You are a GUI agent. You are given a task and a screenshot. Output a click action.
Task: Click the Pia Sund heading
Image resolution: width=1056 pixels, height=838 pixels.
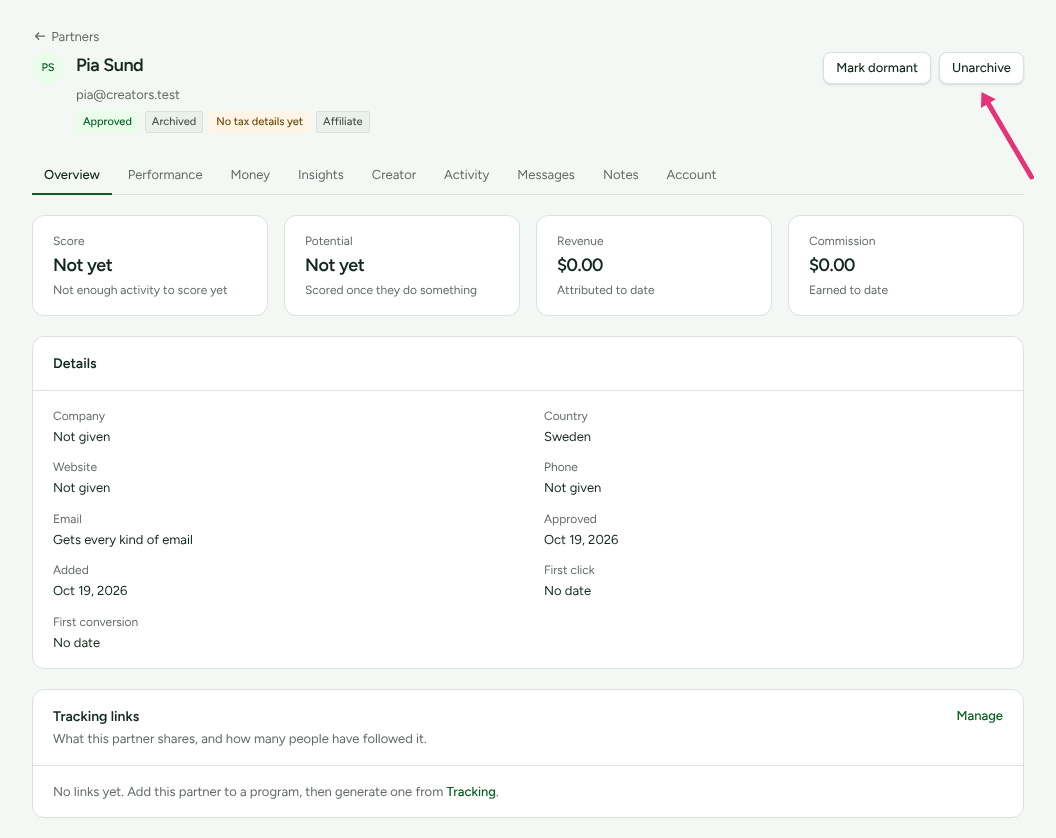[110, 65]
